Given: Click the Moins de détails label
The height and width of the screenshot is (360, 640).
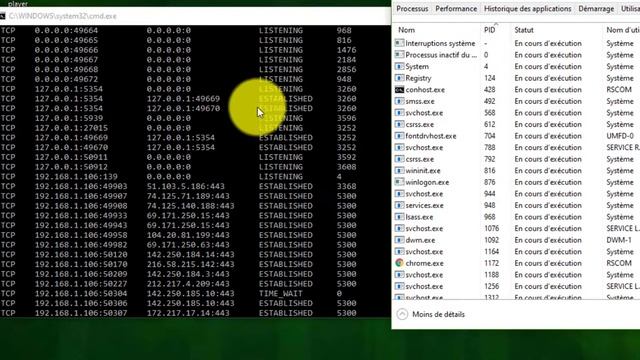Looking at the screenshot, I should point(438,314).
